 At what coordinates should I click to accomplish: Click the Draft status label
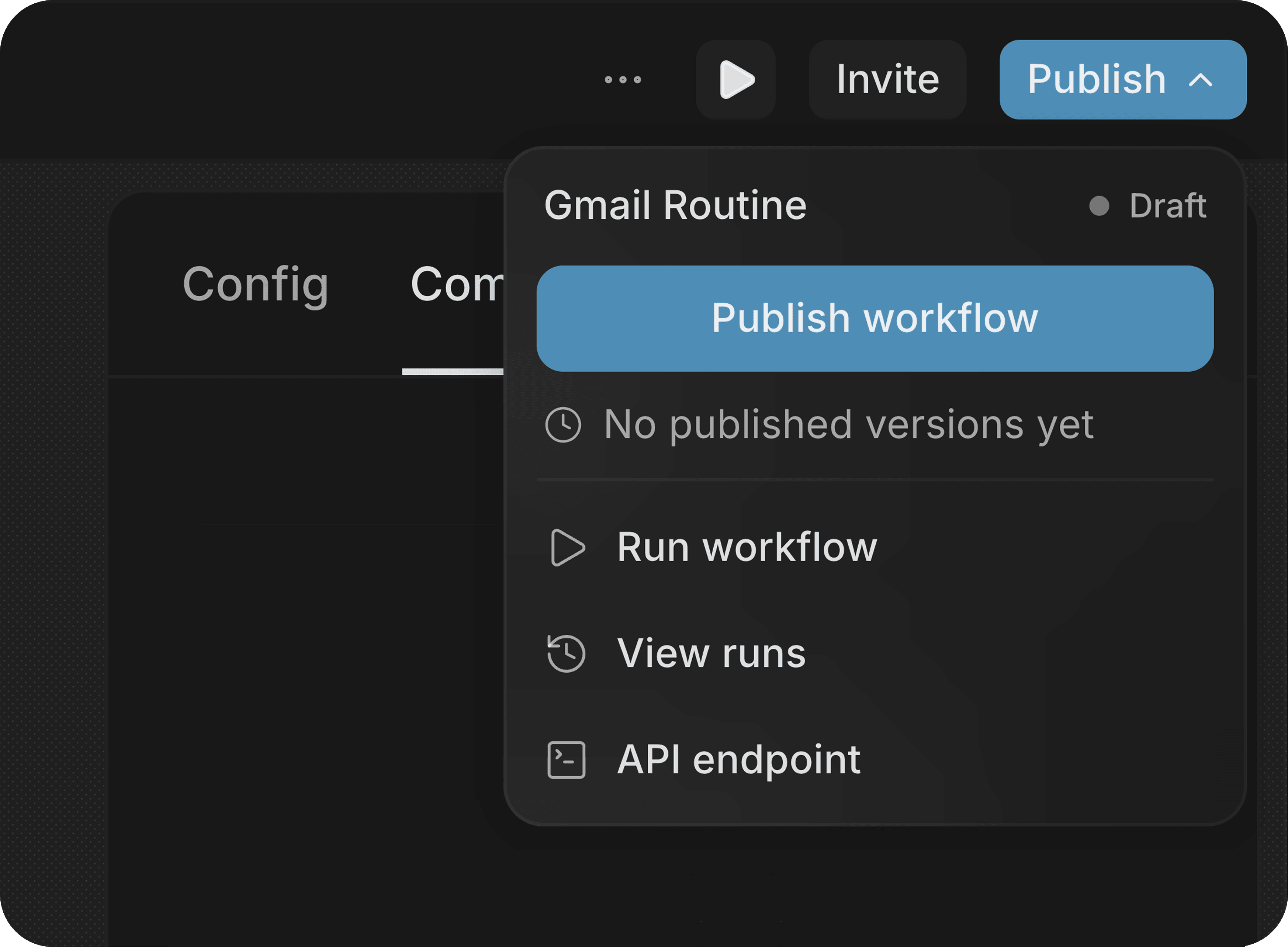[1168, 206]
